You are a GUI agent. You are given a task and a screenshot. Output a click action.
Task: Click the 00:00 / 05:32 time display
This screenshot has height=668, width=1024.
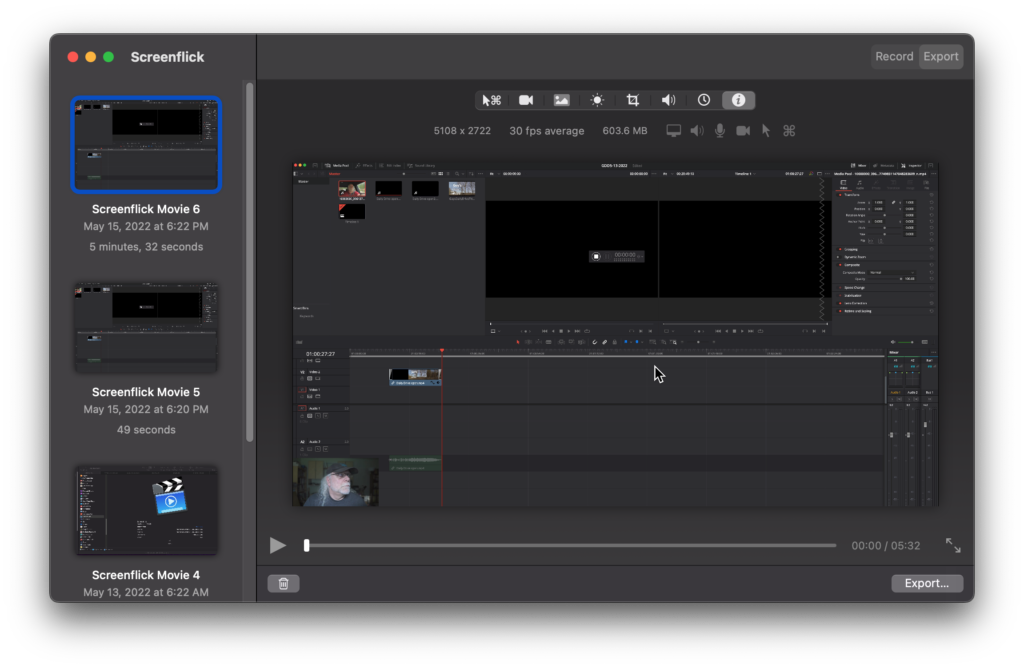pos(886,545)
